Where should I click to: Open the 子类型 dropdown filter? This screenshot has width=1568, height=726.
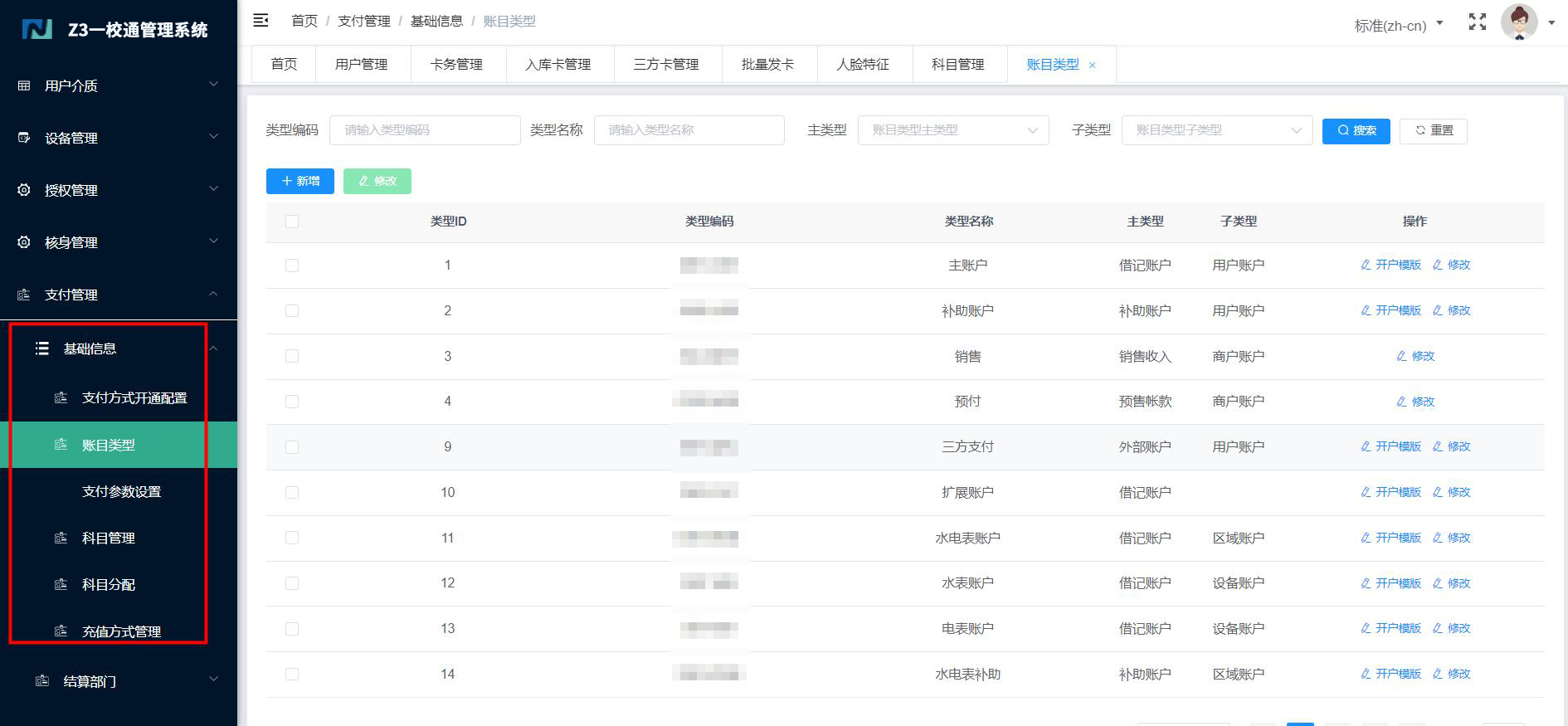tap(1216, 130)
